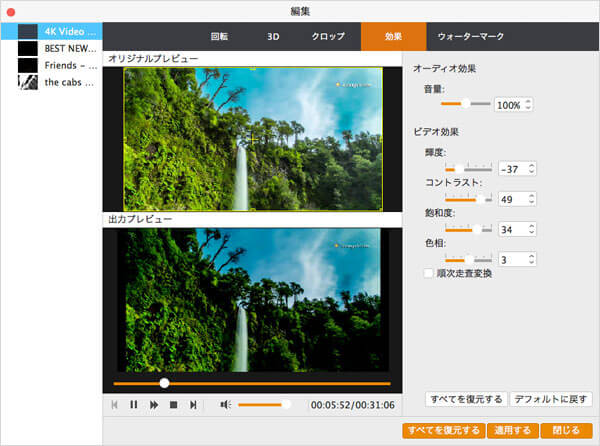Click デフォルトに戻す restore defaults button
The image size is (600, 446).
click(x=551, y=399)
